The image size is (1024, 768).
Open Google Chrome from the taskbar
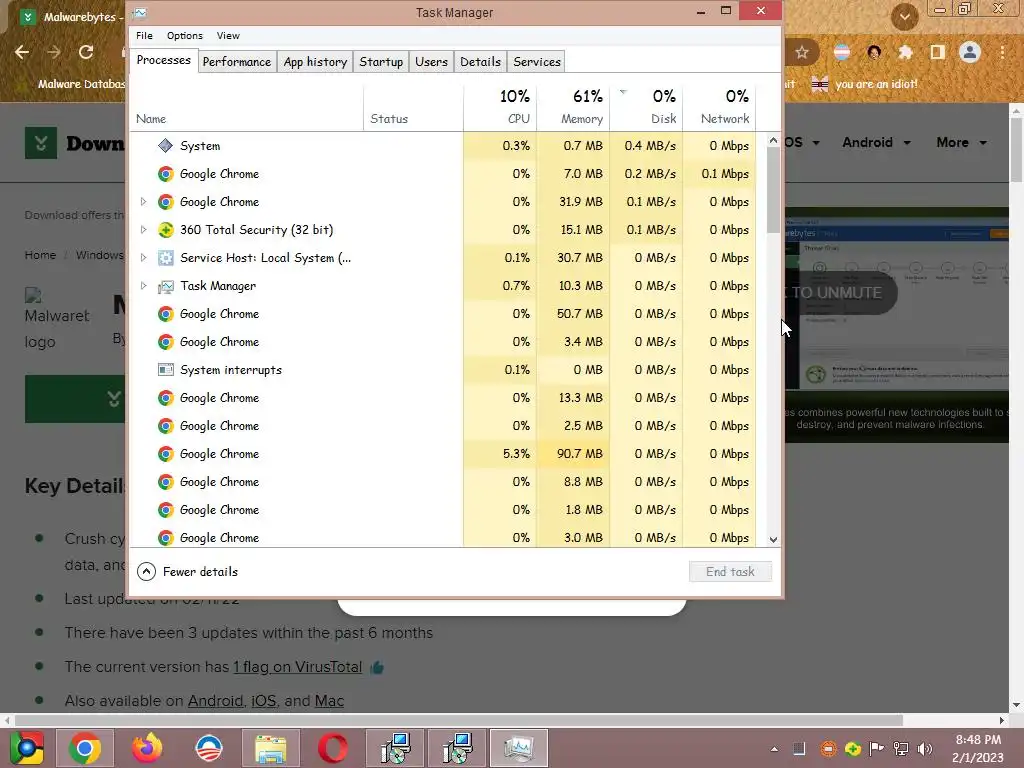[85, 748]
